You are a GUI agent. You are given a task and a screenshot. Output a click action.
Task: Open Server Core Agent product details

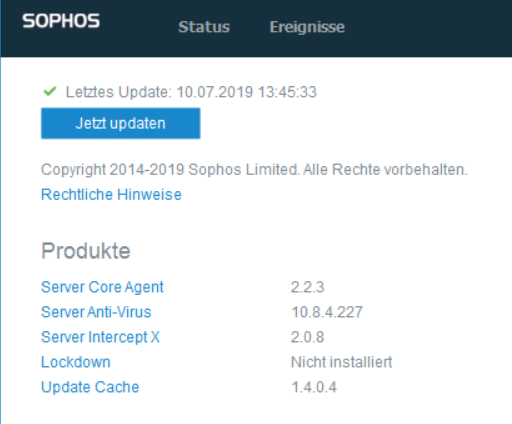tap(102, 287)
